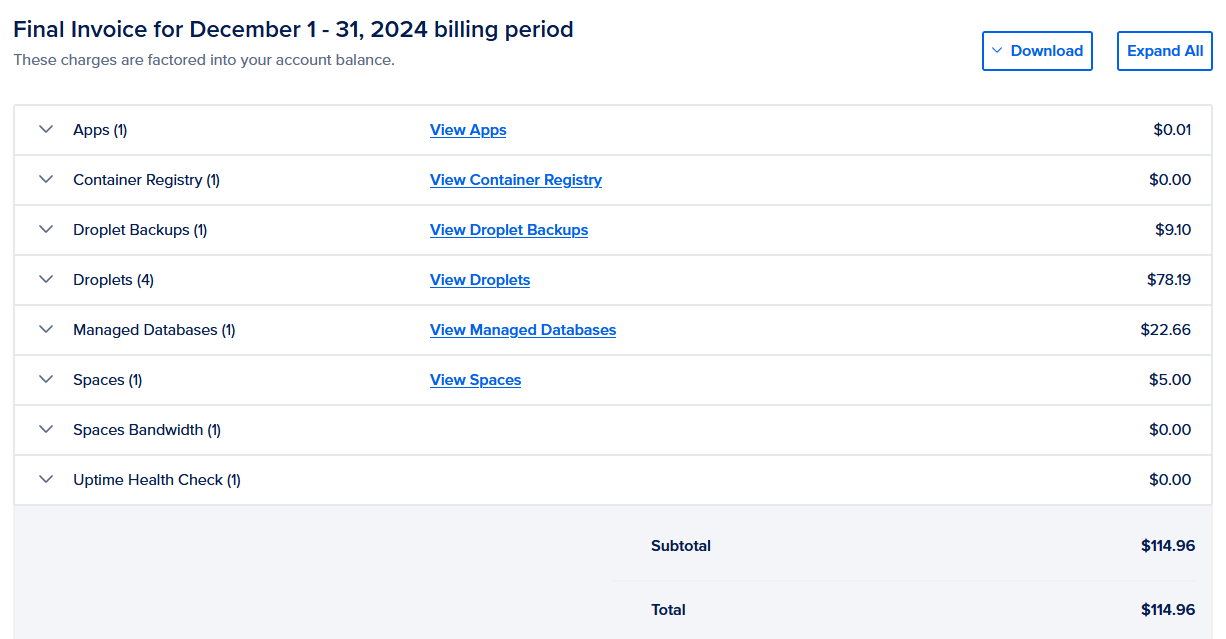The width and height of the screenshot is (1226, 639).
Task: Expand the Droplets (4) chevron
Action: pyautogui.click(x=45, y=280)
